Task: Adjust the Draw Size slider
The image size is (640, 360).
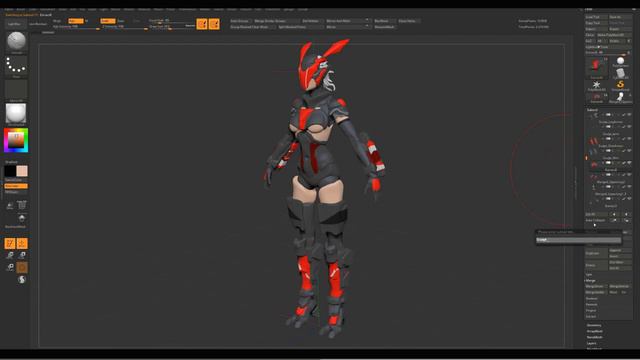Action: (x=171, y=27)
